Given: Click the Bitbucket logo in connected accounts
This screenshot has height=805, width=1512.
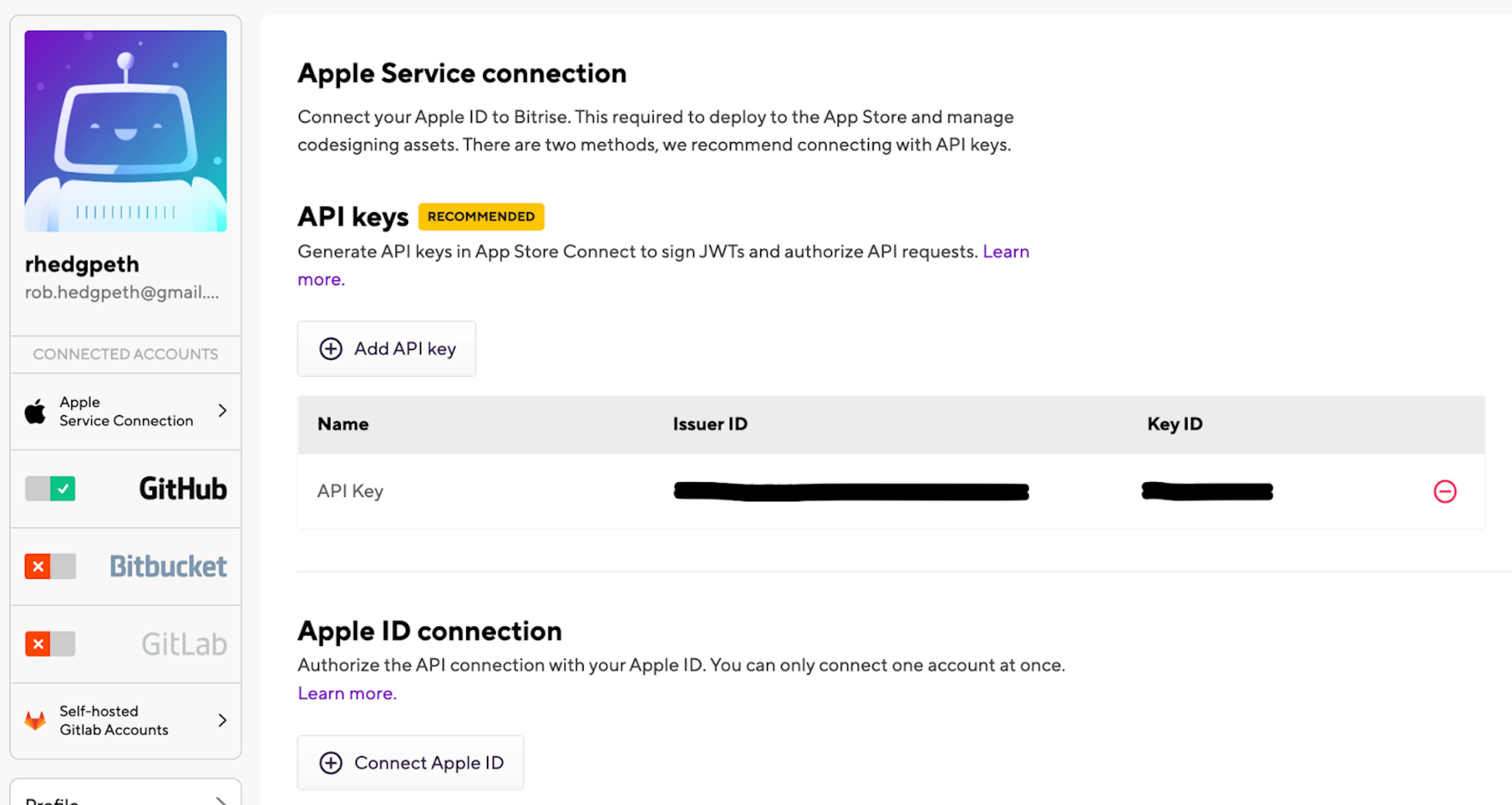Looking at the screenshot, I should point(168,566).
